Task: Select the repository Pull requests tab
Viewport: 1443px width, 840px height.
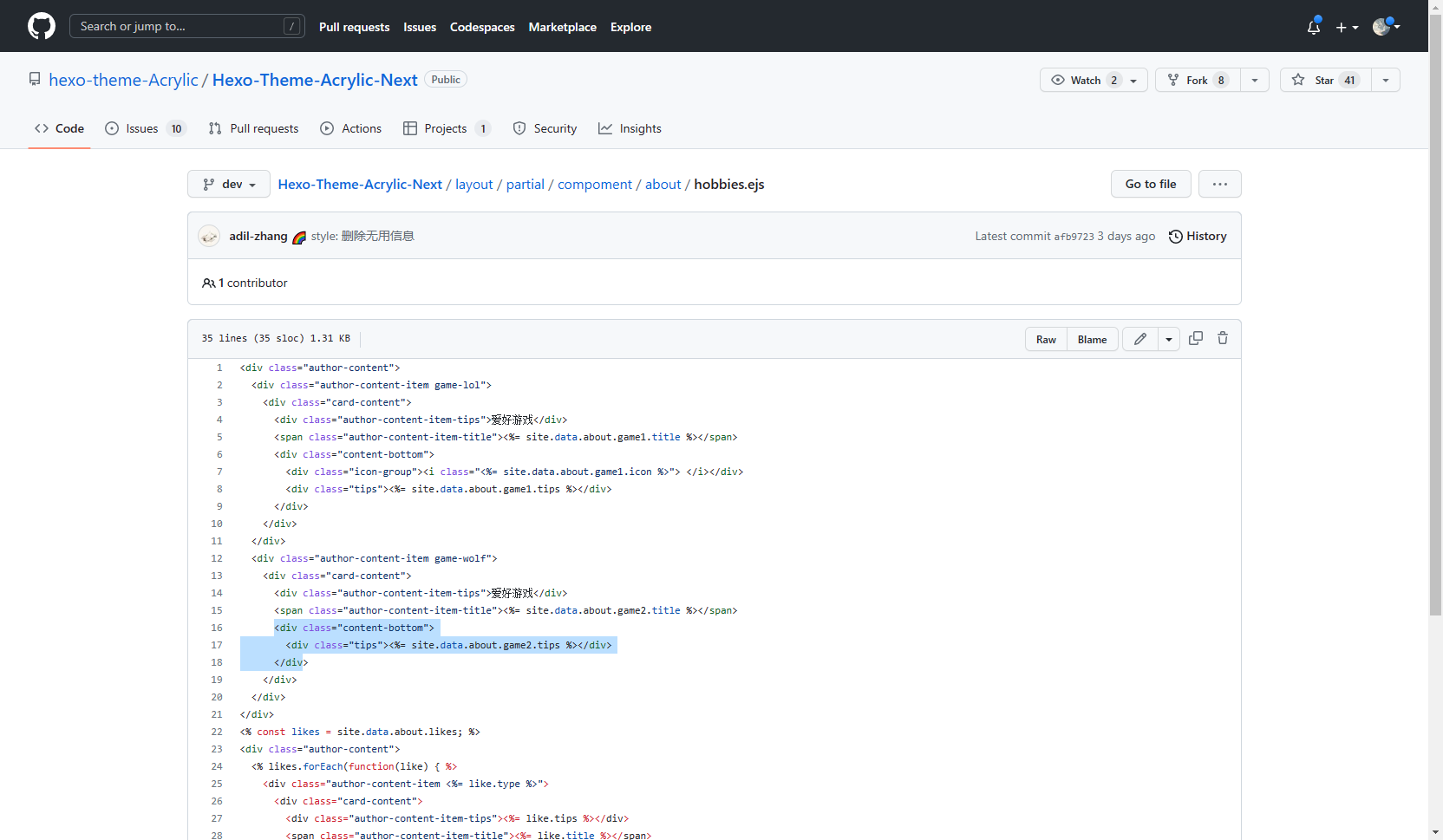Action: (x=253, y=128)
